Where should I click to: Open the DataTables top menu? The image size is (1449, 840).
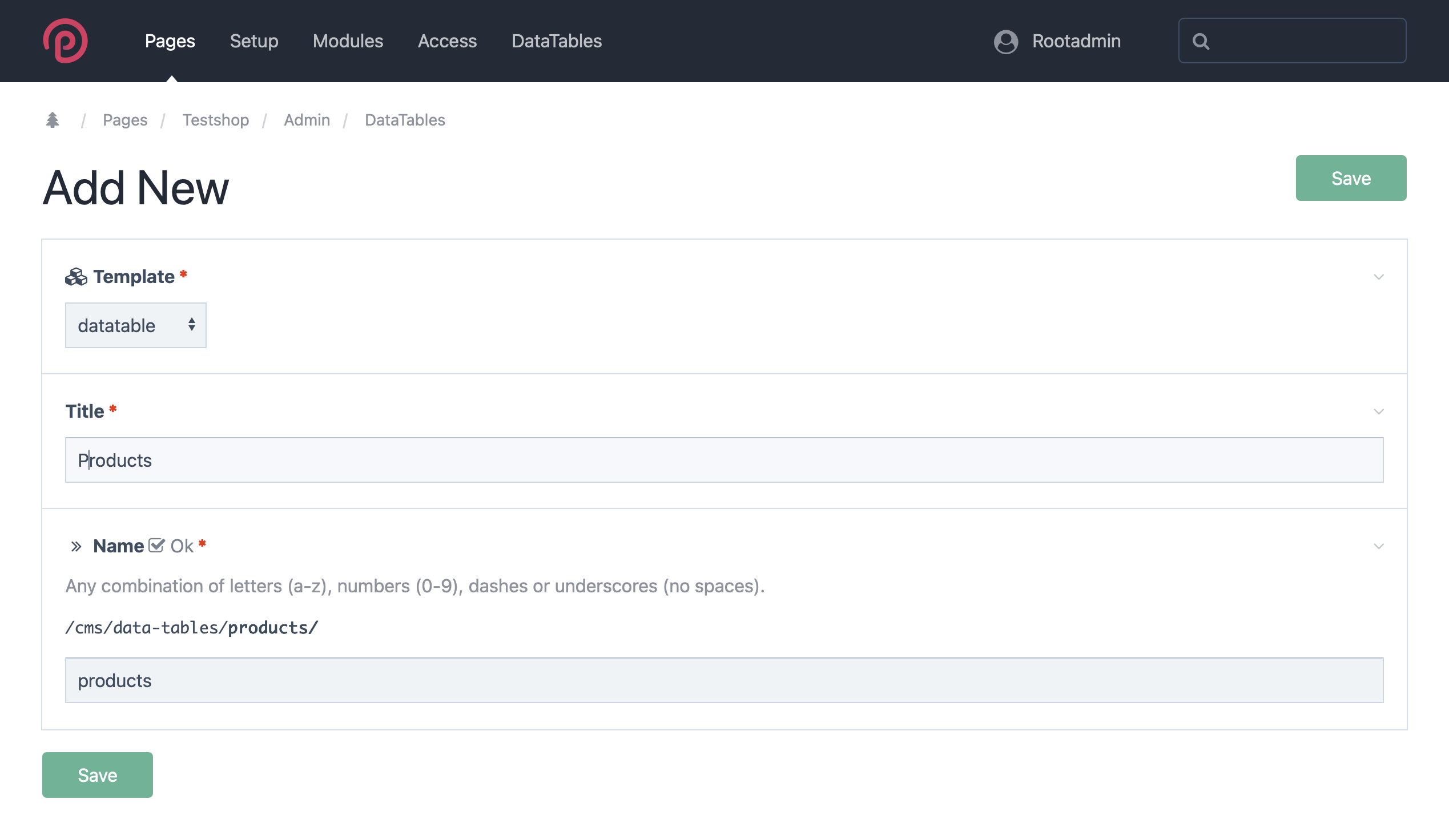click(x=556, y=41)
